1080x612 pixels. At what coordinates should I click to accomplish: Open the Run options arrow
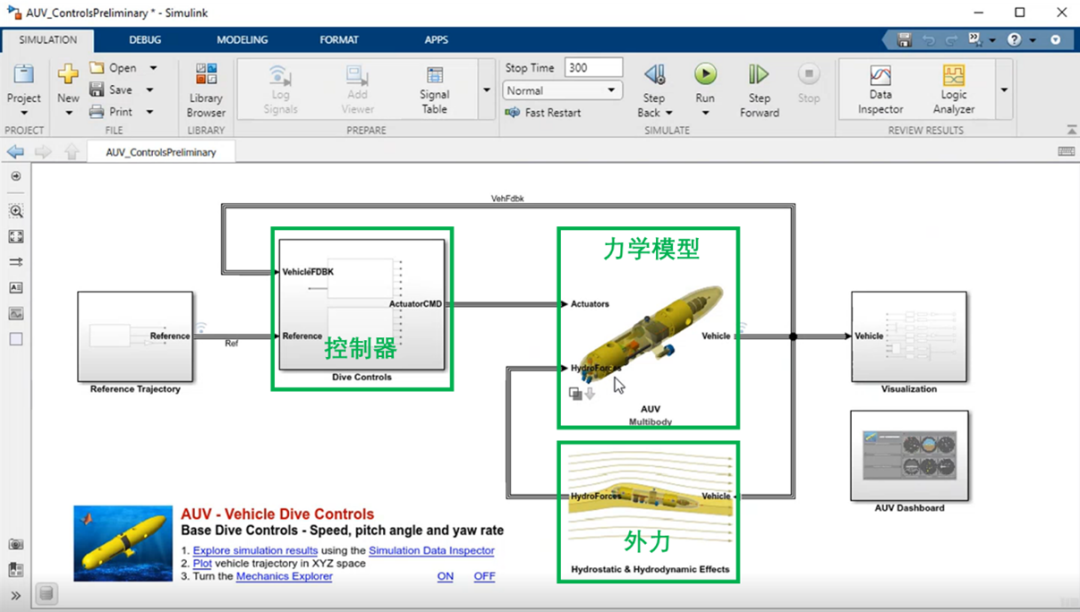coord(705,113)
